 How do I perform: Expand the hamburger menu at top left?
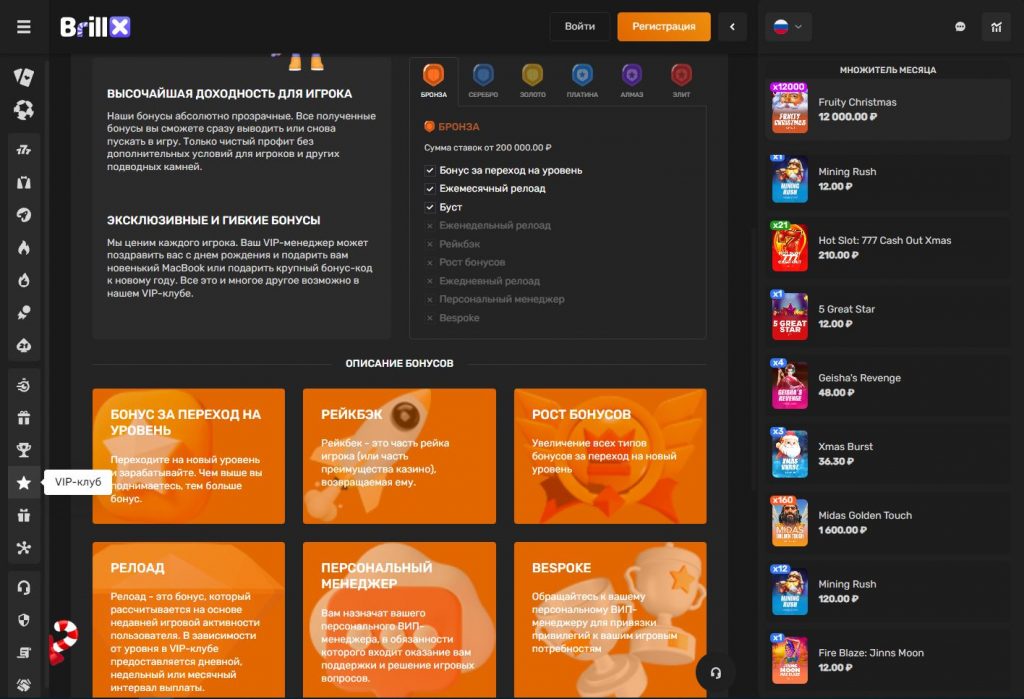click(24, 27)
